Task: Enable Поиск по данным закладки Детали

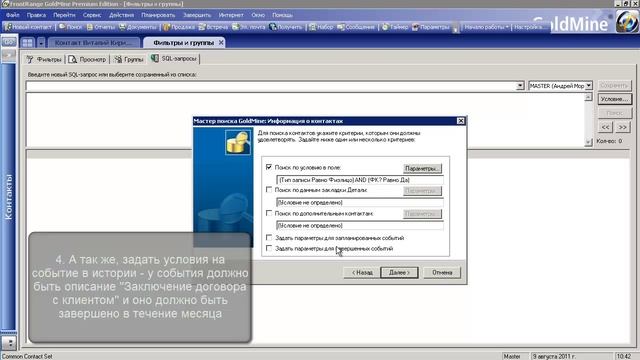Action: 269,189
